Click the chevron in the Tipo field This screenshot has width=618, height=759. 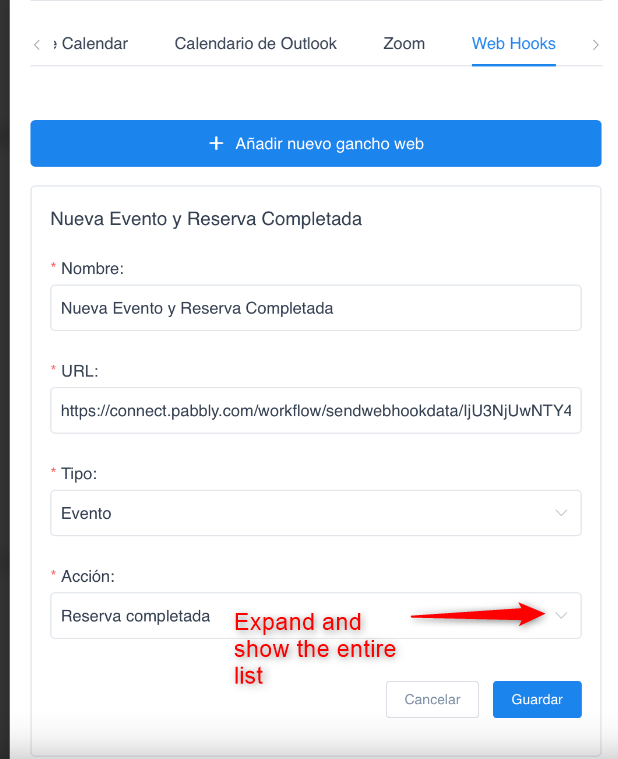tap(561, 513)
